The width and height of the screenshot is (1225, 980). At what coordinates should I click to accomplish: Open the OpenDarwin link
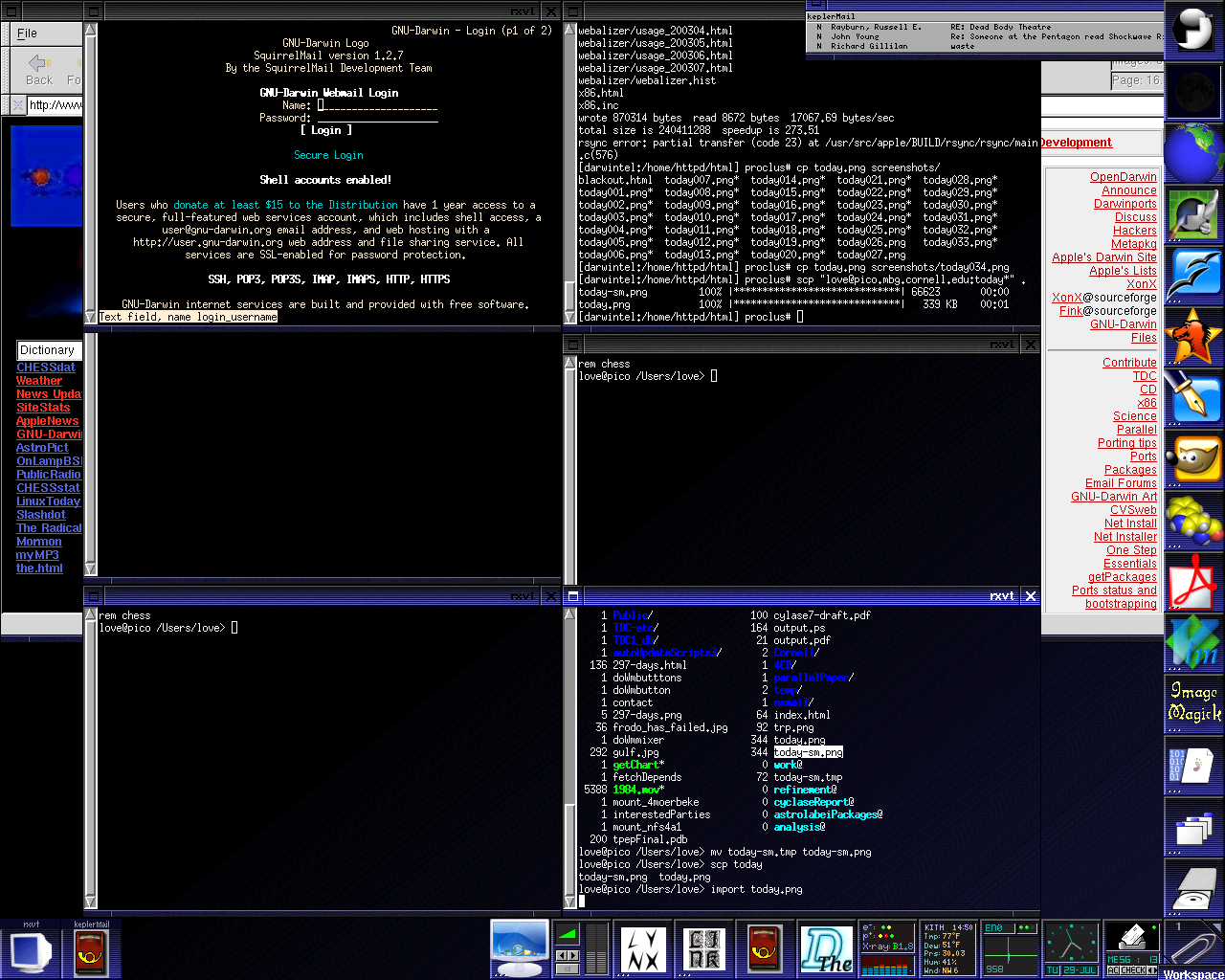coord(1124,177)
